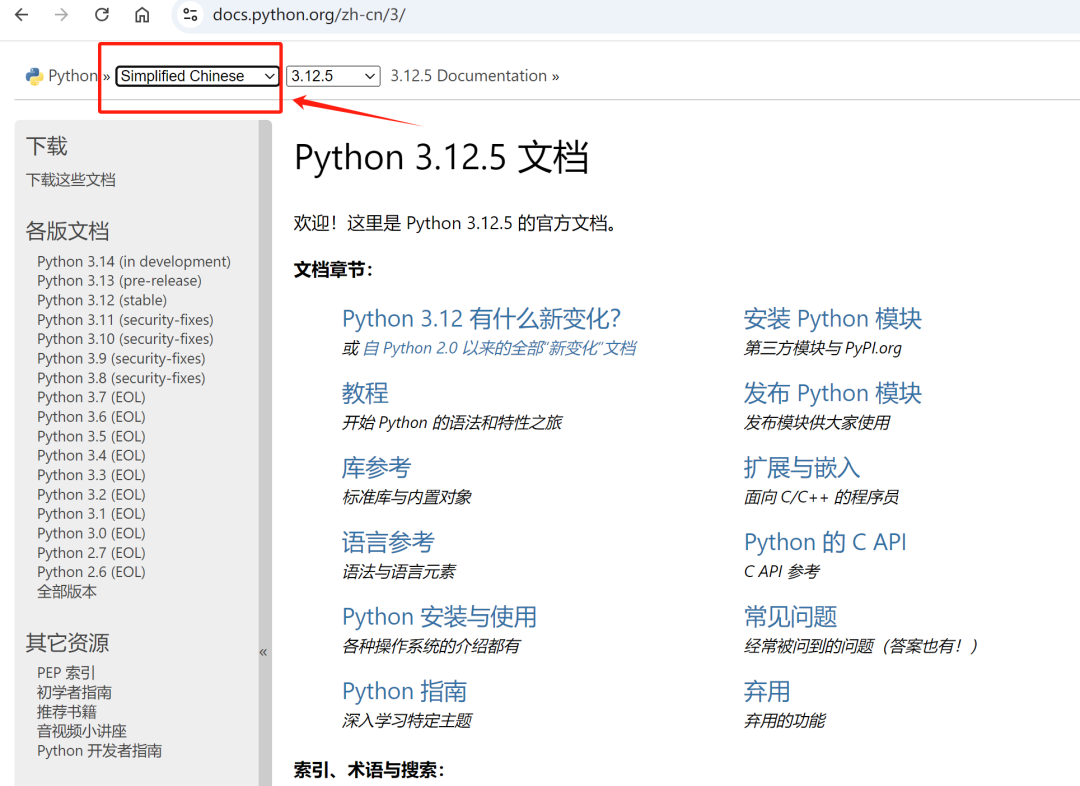This screenshot has height=786, width=1080.
Task: Open the 扩展与嵌入 link
Action: click(x=802, y=467)
